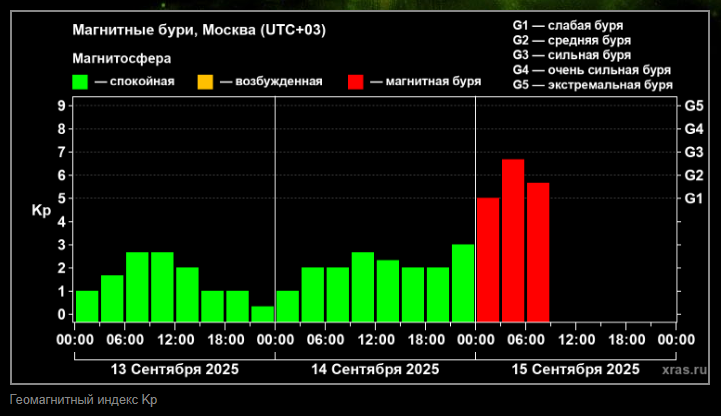Click the 'G5 — экстремальная буря' legend entry
This screenshot has width=721, height=416.
(592, 86)
